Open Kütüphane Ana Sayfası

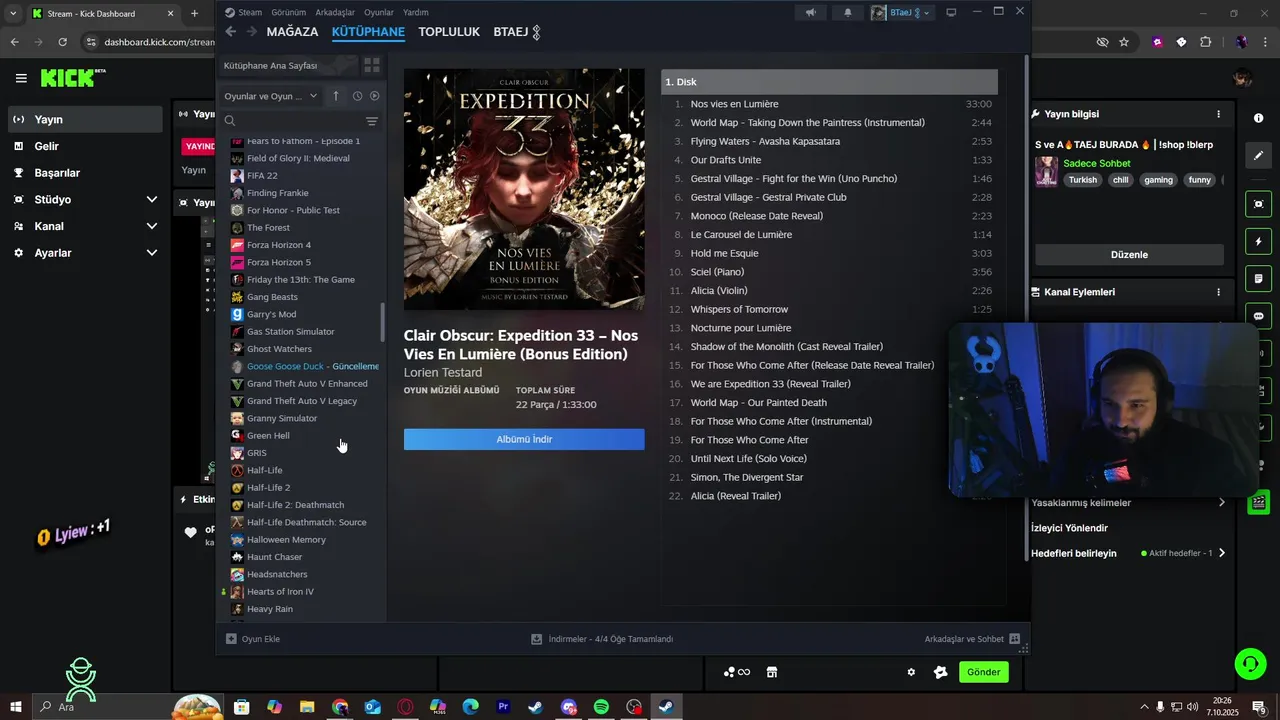[x=289, y=65]
